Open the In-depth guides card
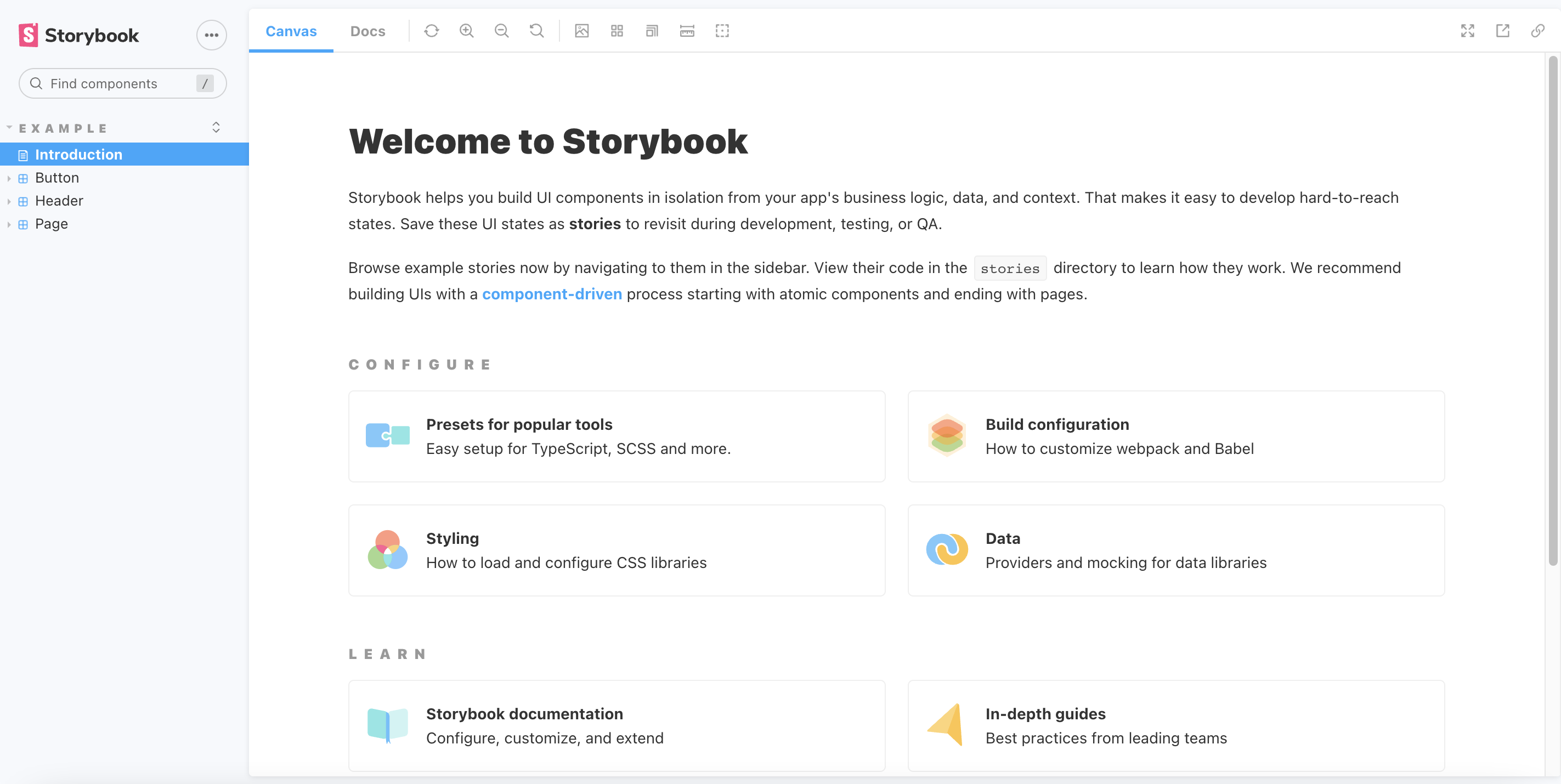 pyautogui.click(x=1176, y=725)
